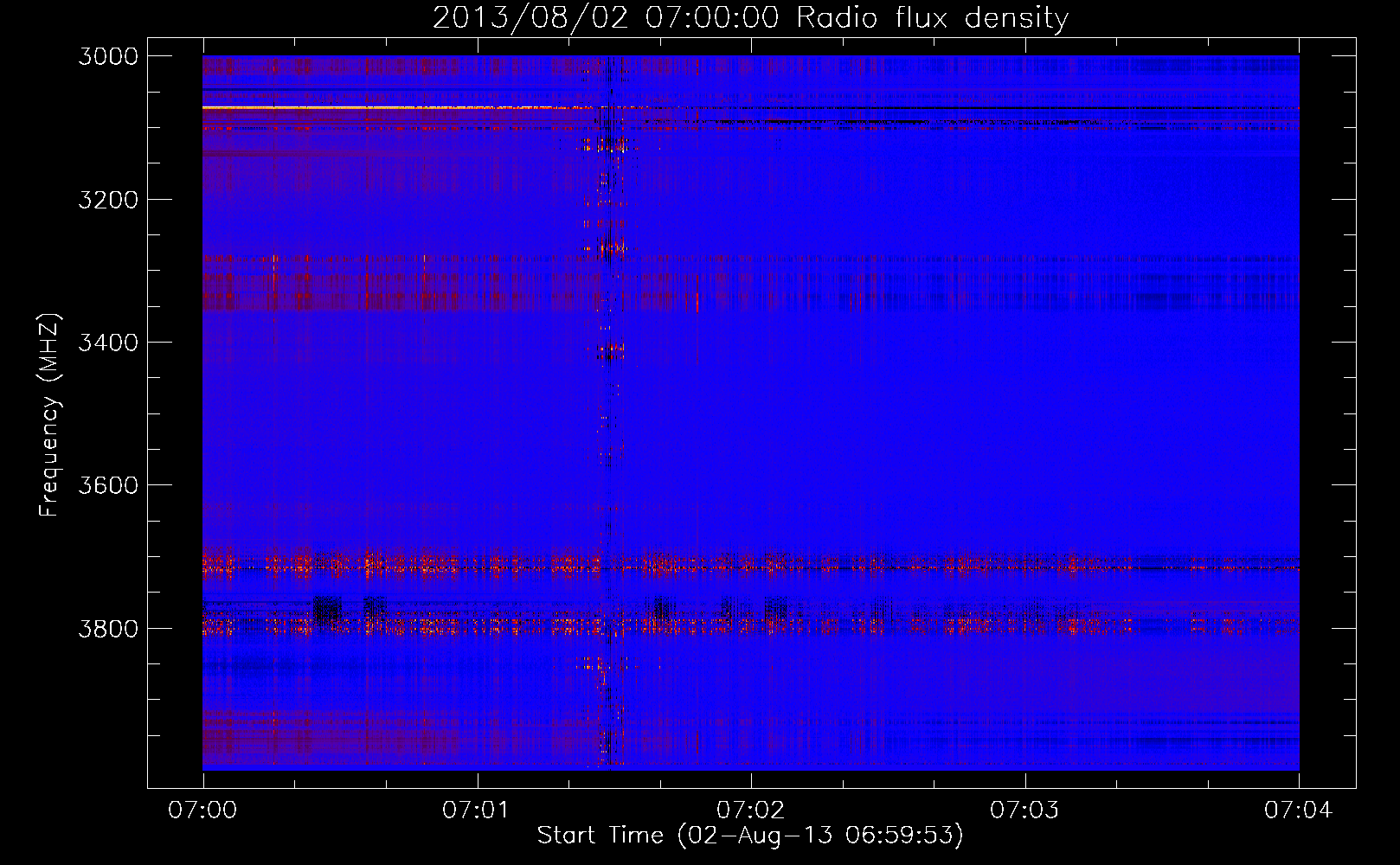Image resolution: width=1400 pixels, height=865 pixels.
Task: Click the 'Start Time (02-Aug-13 06:59:53)' label
Action: [x=750, y=836]
